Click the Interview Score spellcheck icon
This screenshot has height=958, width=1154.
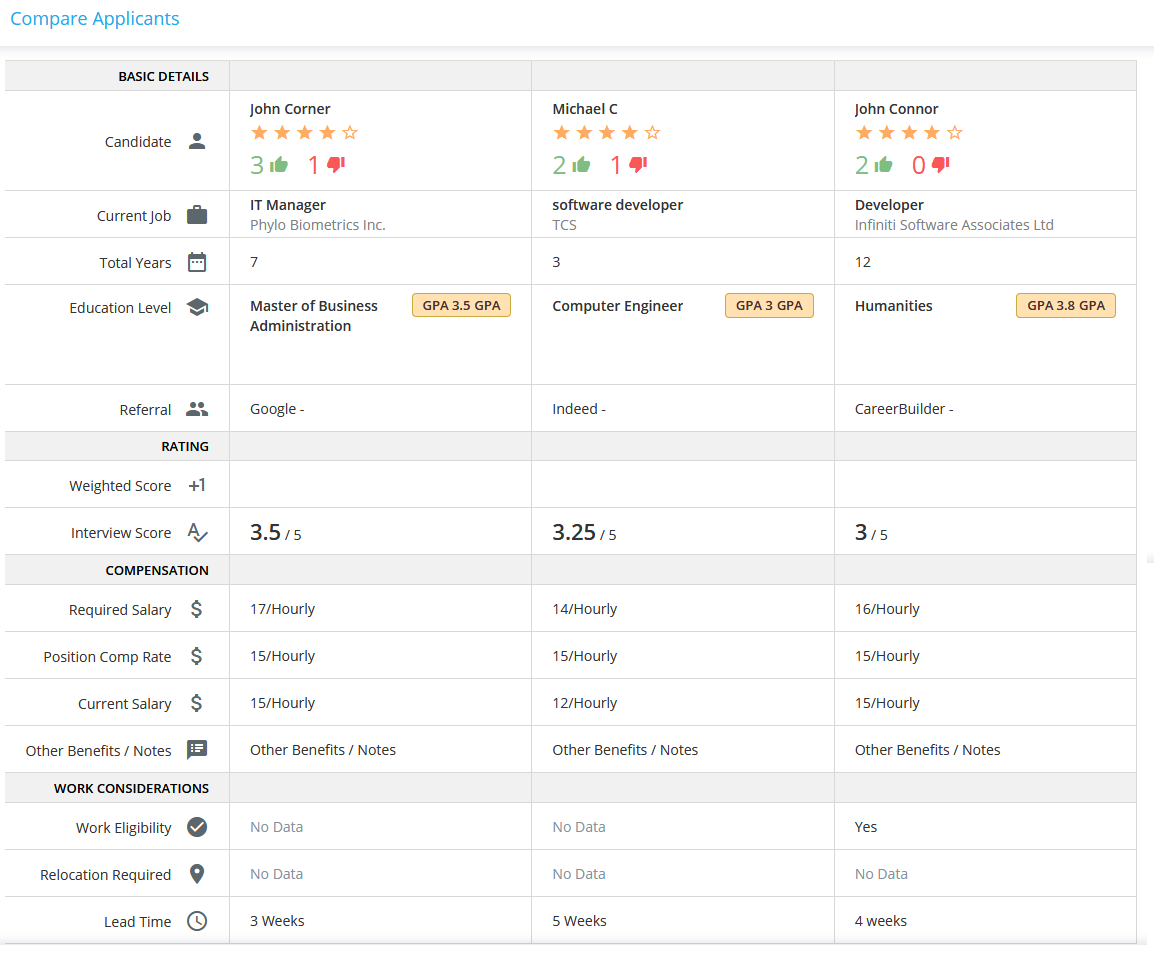click(197, 533)
